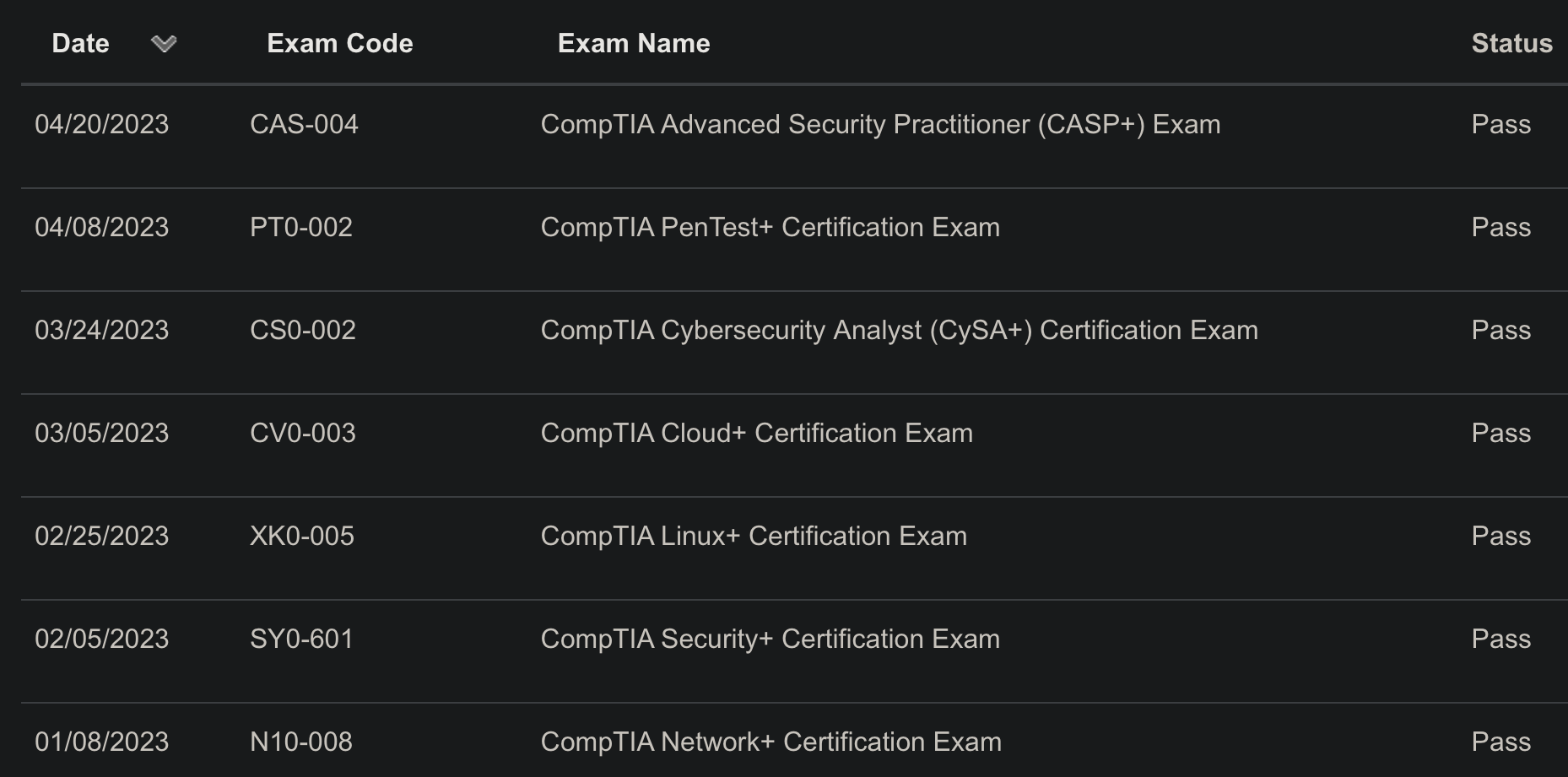1568x777 pixels.
Task: Click the PT0-002 exam code
Action: click(302, 227)
